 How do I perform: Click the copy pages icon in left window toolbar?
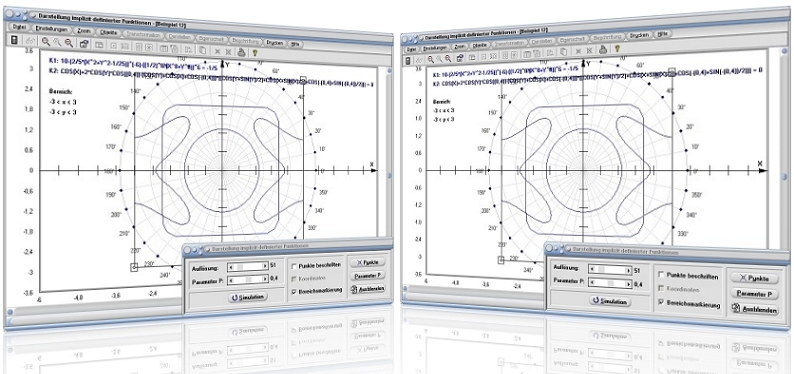tap(202, 50)
